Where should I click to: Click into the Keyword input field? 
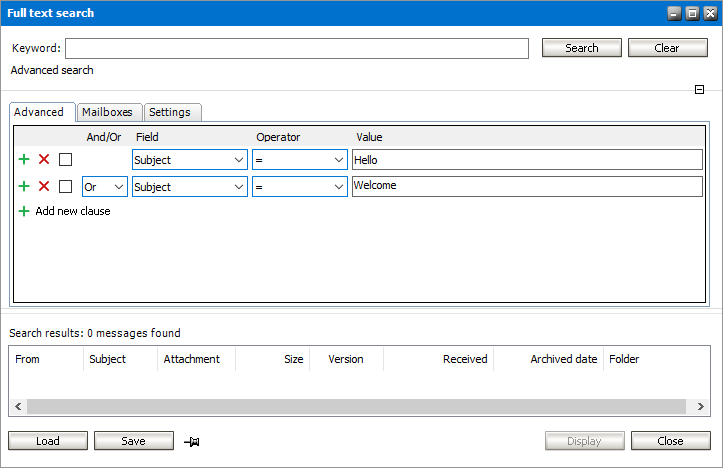click(x=296, y=48)
